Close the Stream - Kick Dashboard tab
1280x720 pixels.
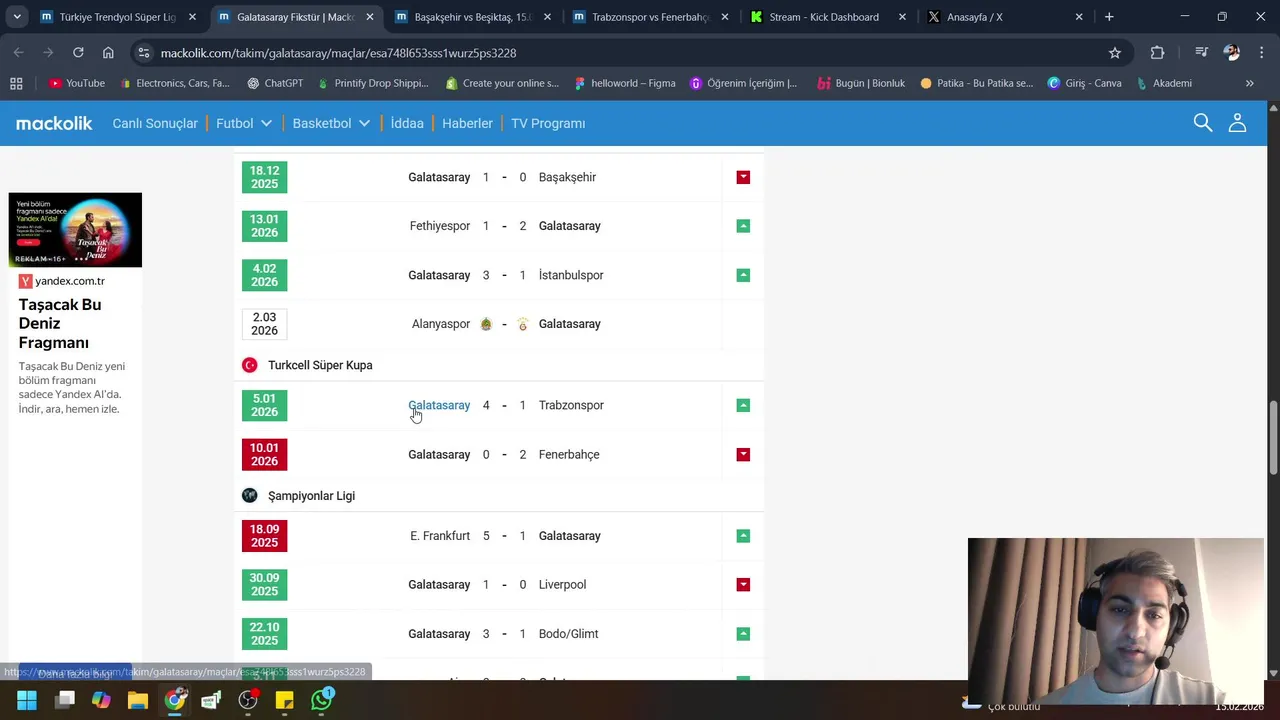[902, 17]
